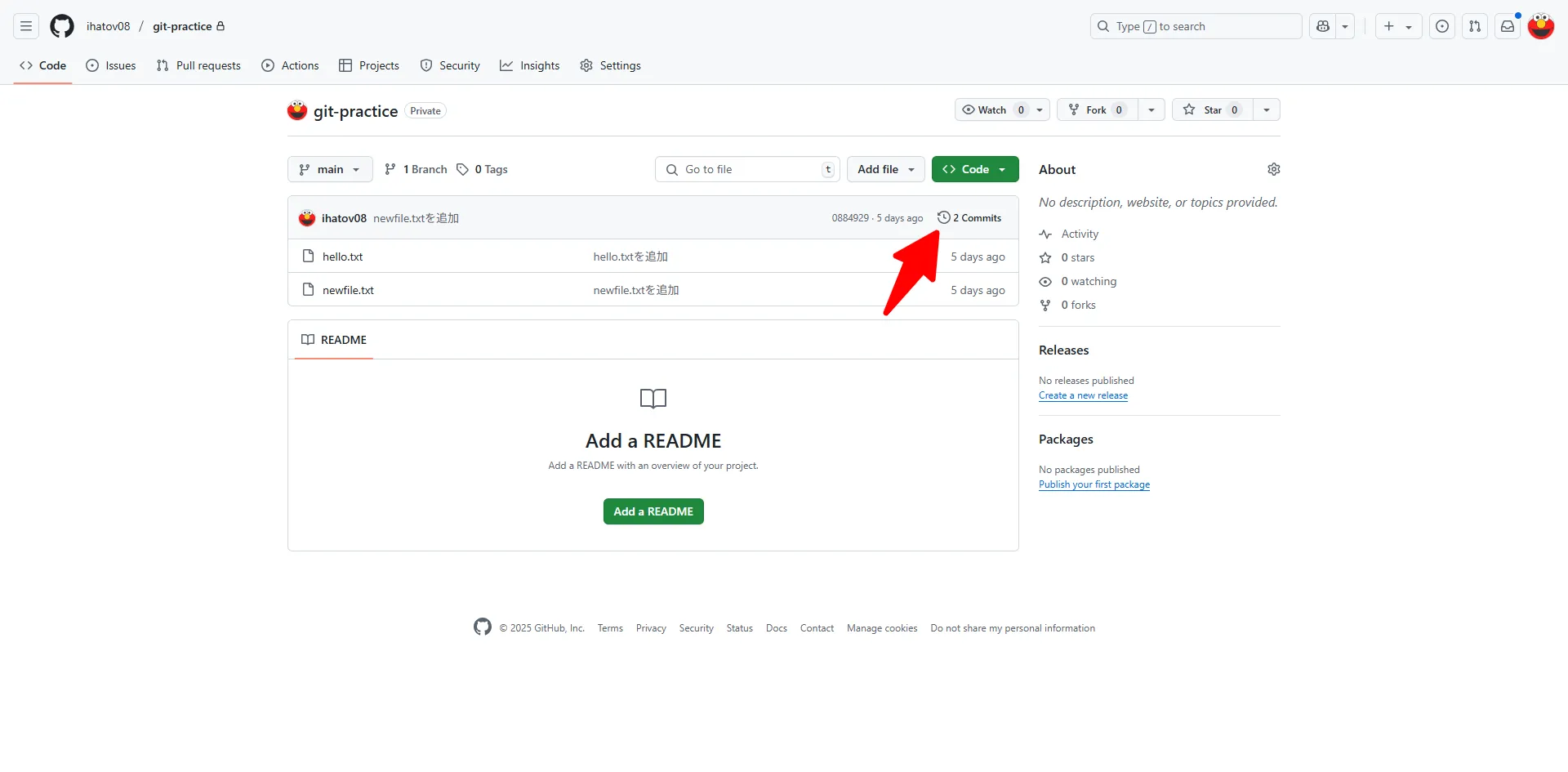View the 1 Branch link

pos(416,169)
